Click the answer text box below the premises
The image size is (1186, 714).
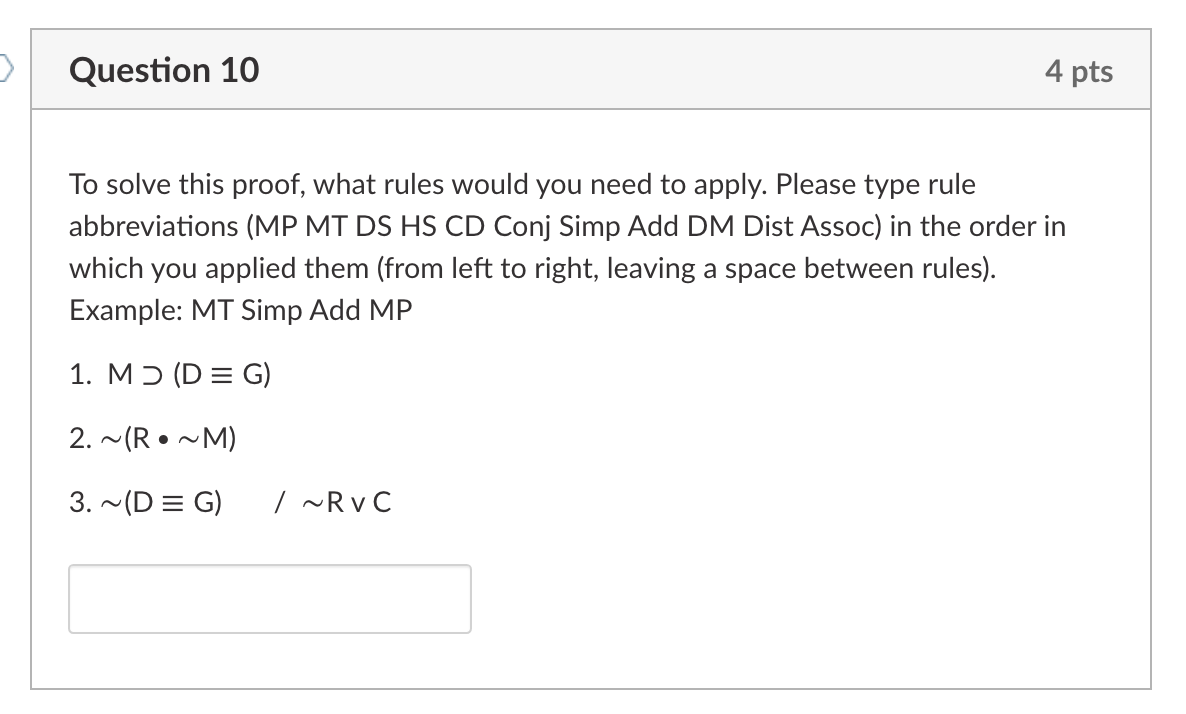[270, 599]
